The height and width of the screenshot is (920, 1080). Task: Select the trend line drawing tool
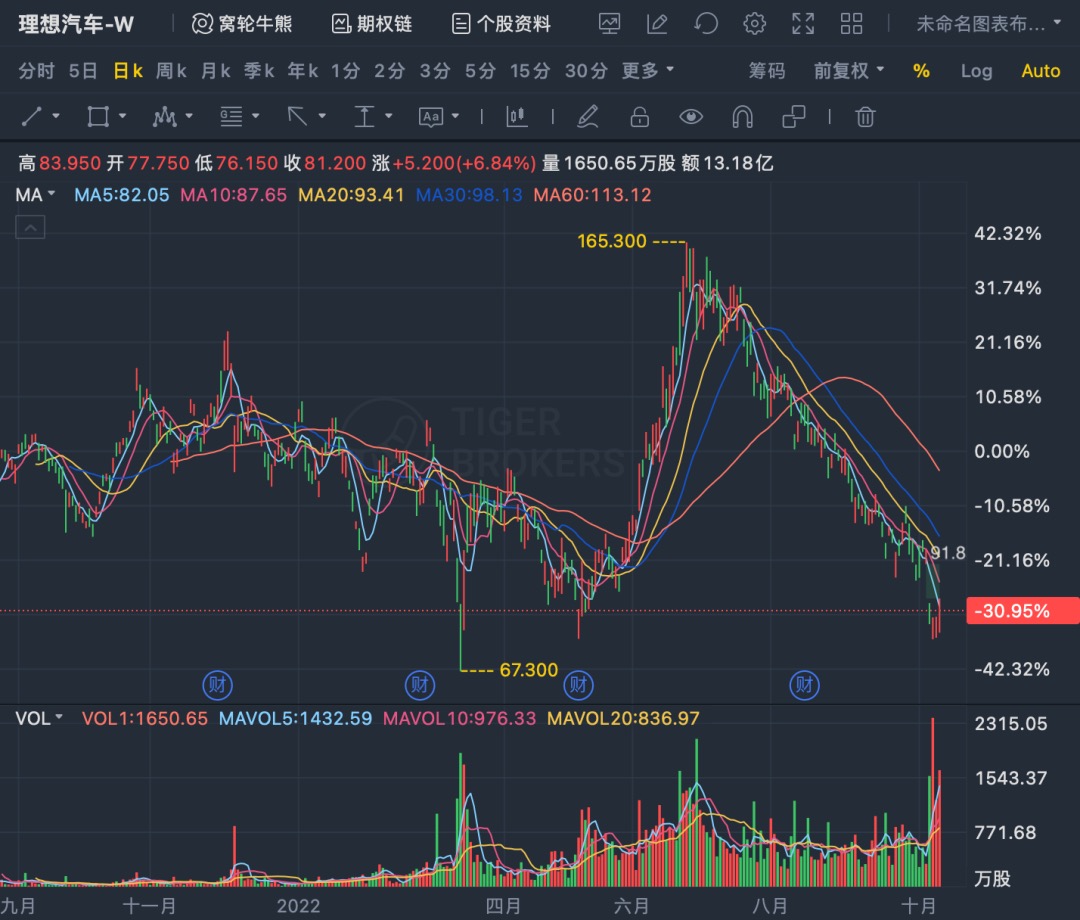click(40, 117)
